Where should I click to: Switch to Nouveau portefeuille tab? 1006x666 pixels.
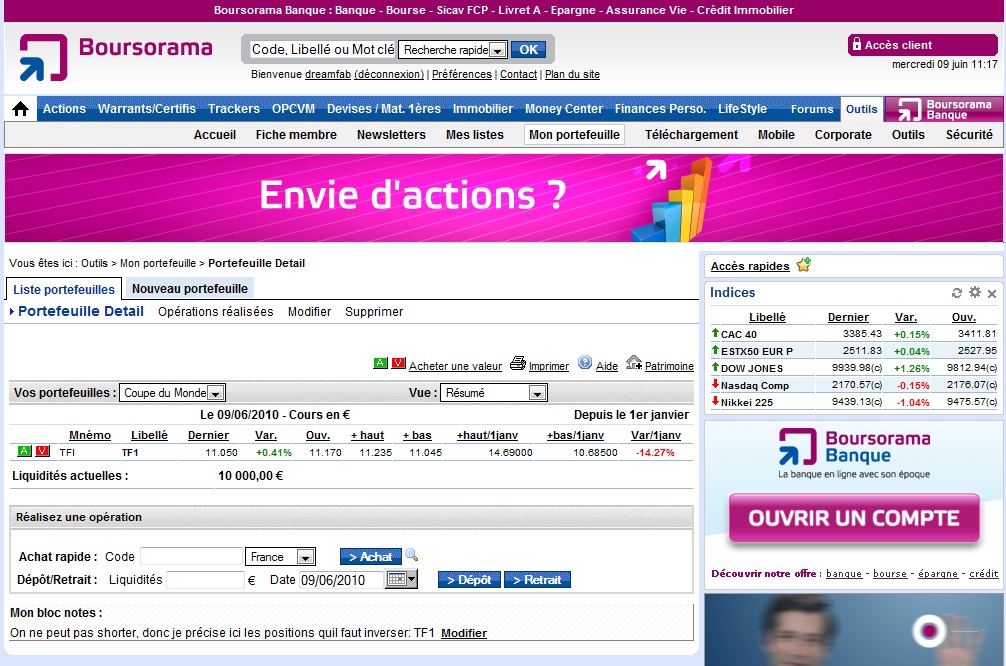pos(190,289)
